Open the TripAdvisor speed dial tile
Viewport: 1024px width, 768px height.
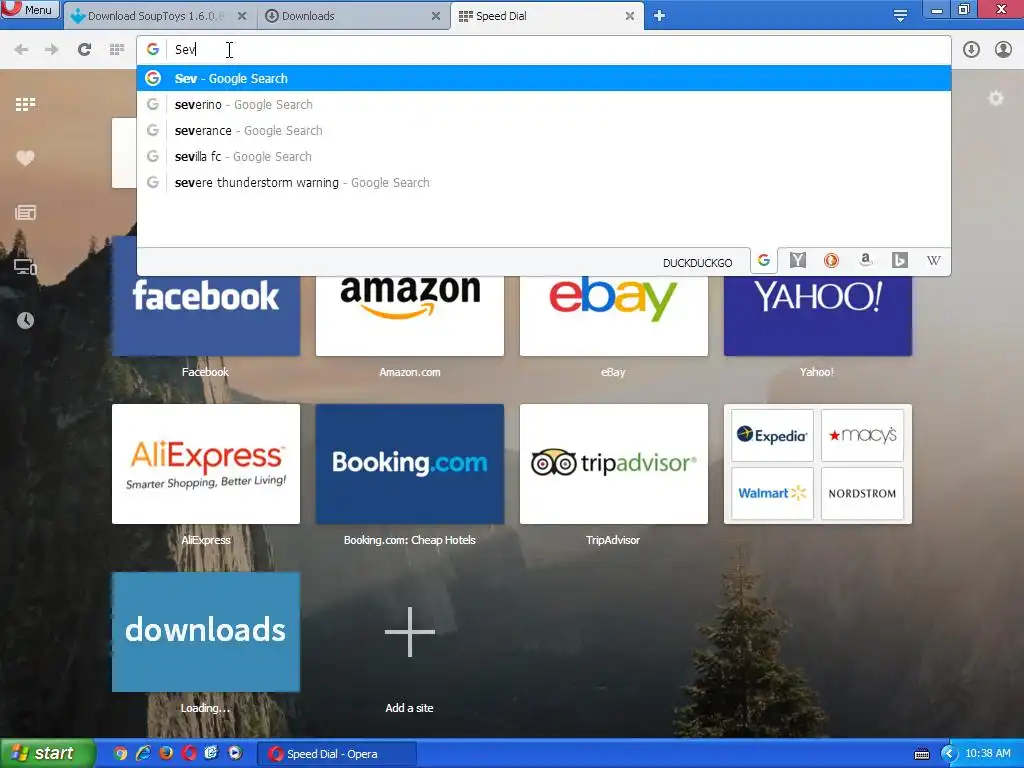613,464
